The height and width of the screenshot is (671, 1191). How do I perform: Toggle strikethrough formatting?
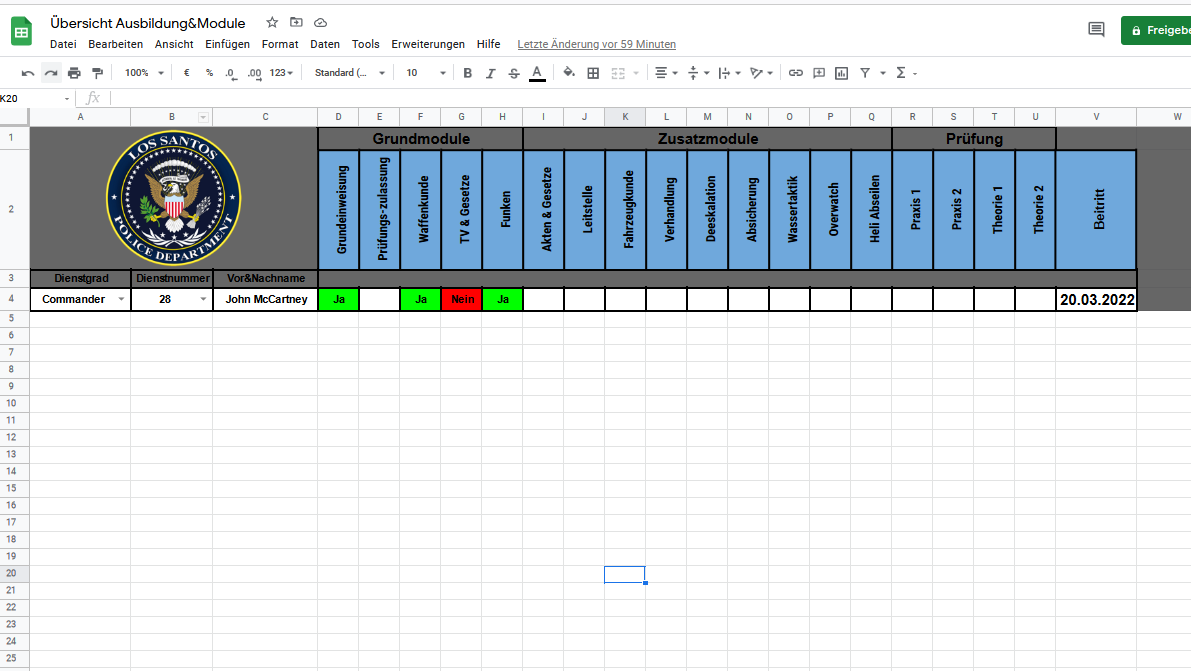[513, 73]
